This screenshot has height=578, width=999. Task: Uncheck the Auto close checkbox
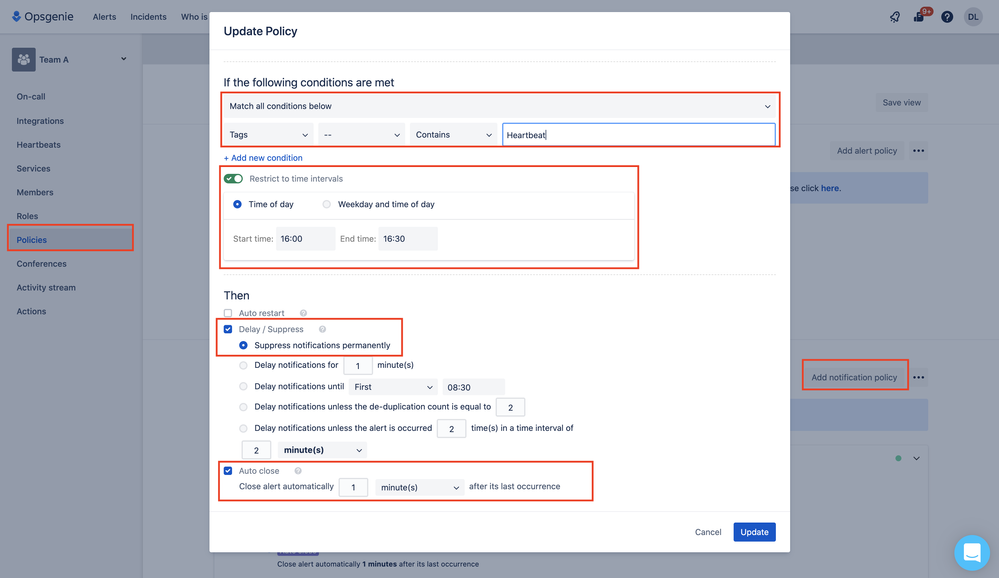[x=228, y=471]
